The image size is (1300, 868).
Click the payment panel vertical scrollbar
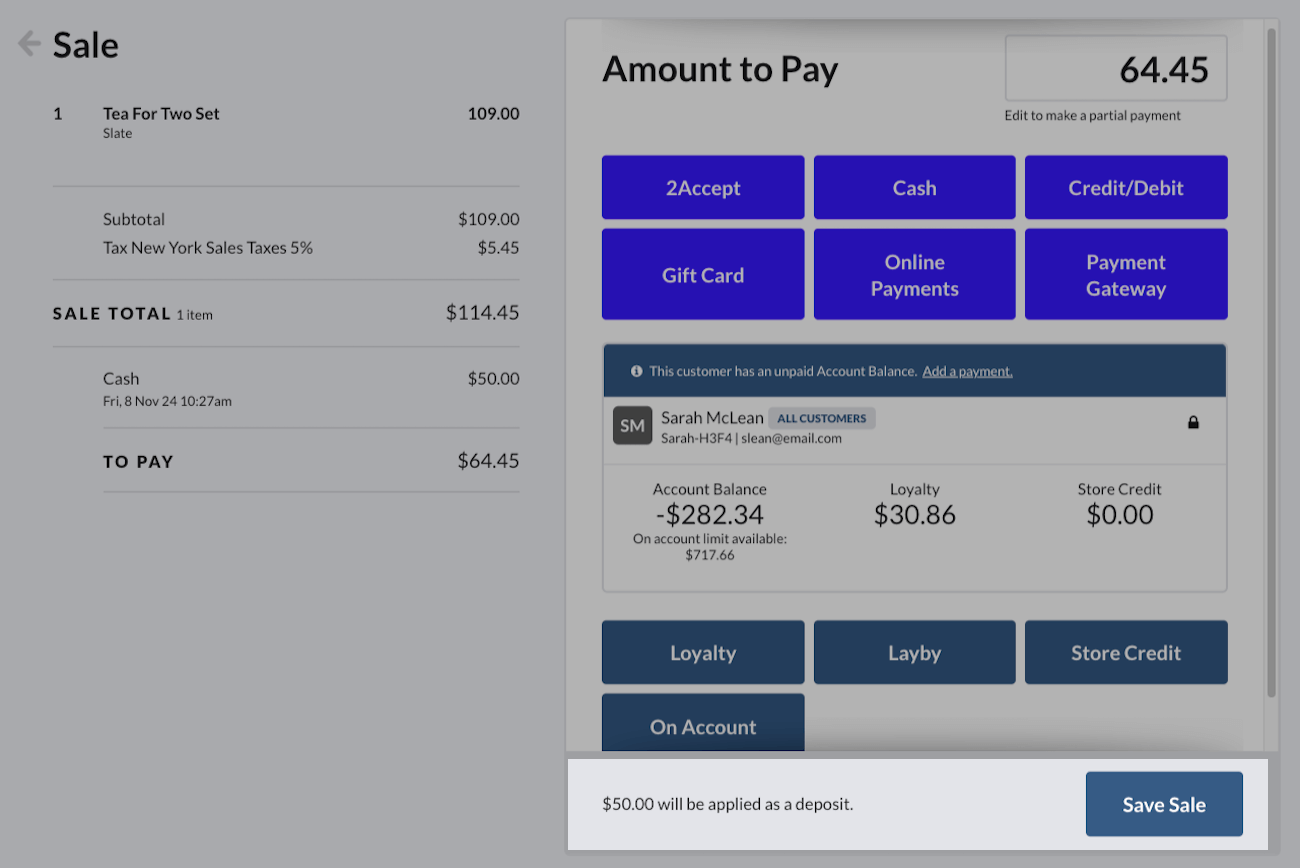pos(1272,360)
